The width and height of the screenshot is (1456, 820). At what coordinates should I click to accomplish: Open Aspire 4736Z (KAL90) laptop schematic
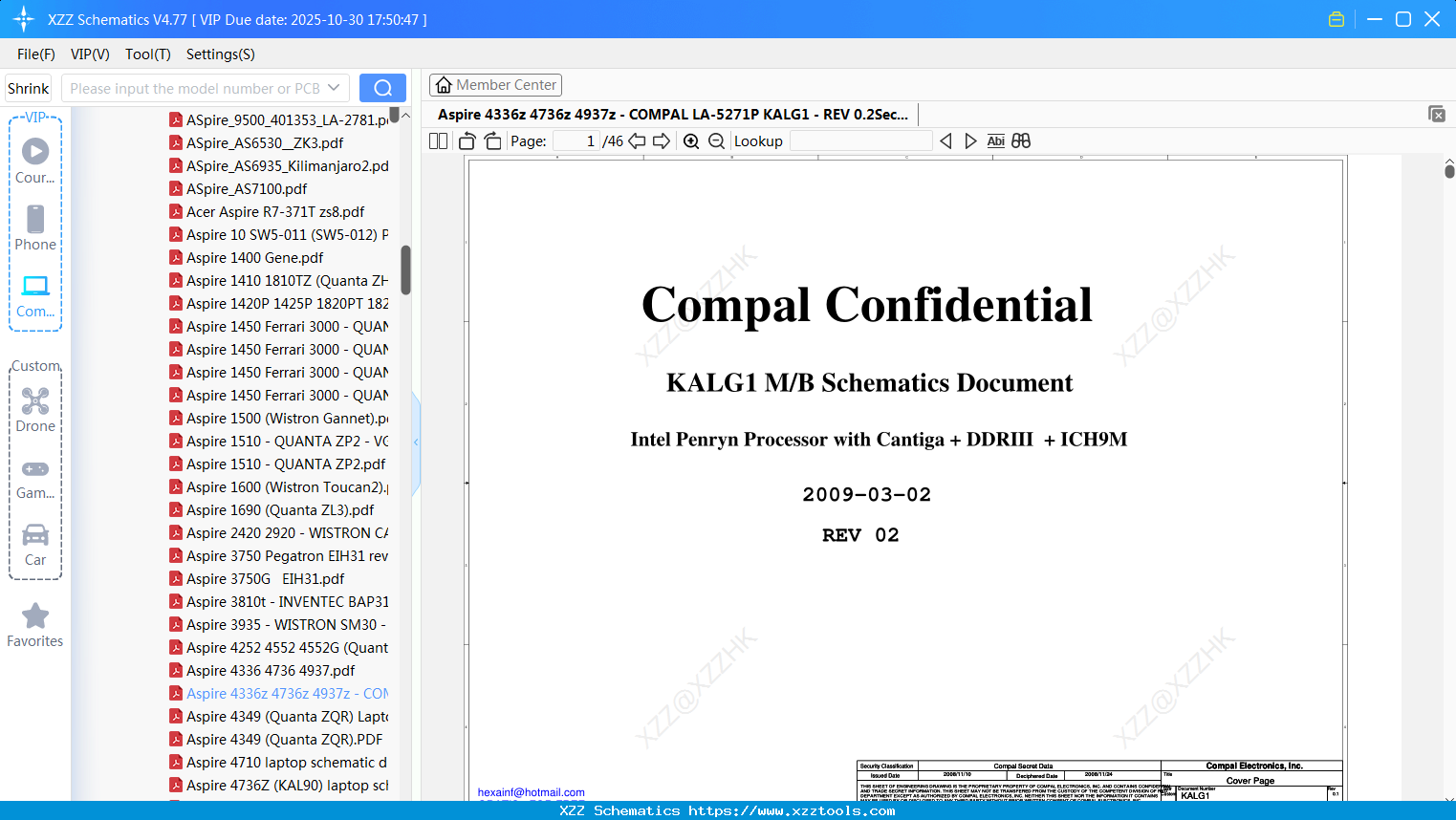click(279, 786)
